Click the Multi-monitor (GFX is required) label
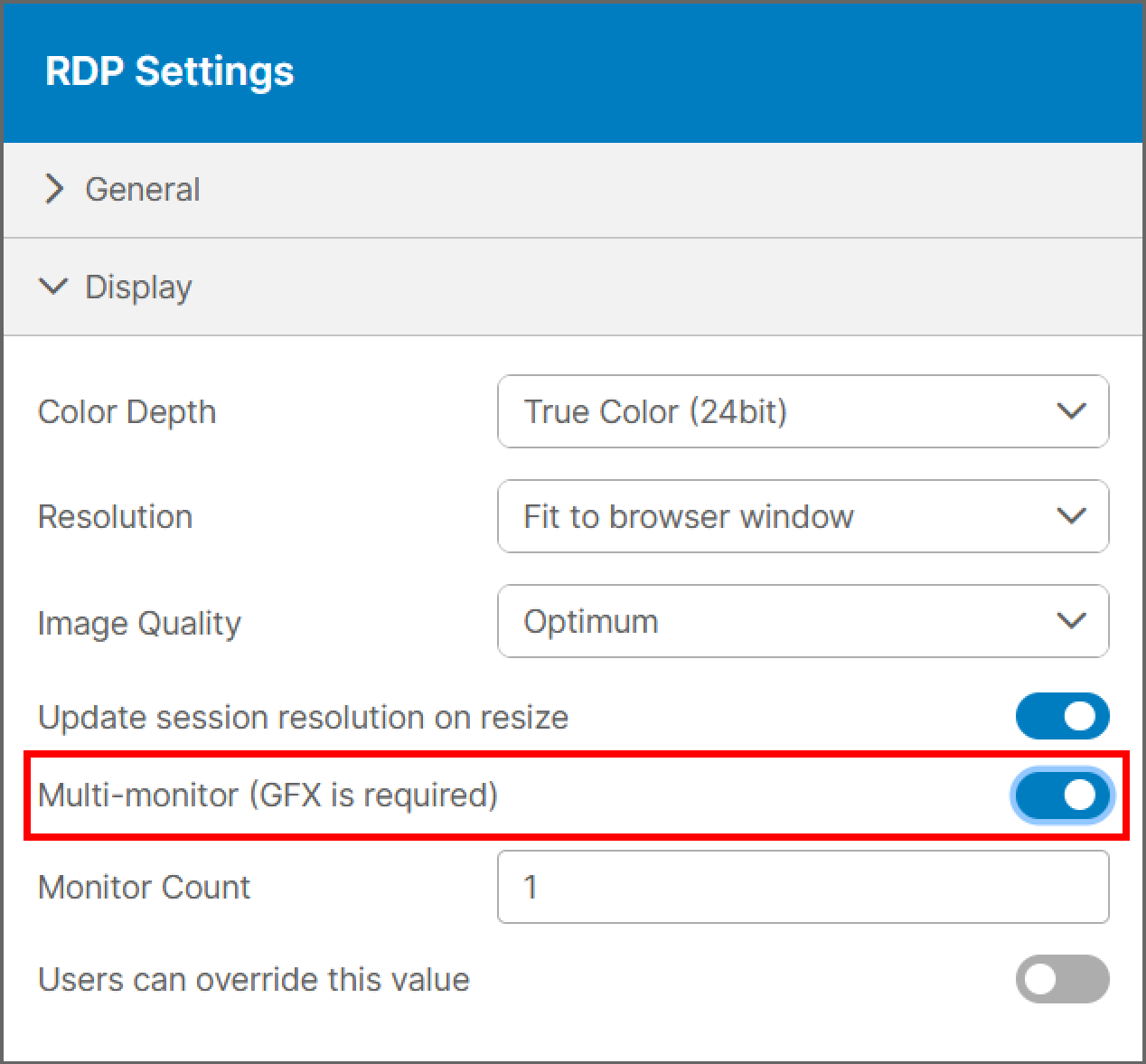 pyautogui.click(x=268, y=795)
